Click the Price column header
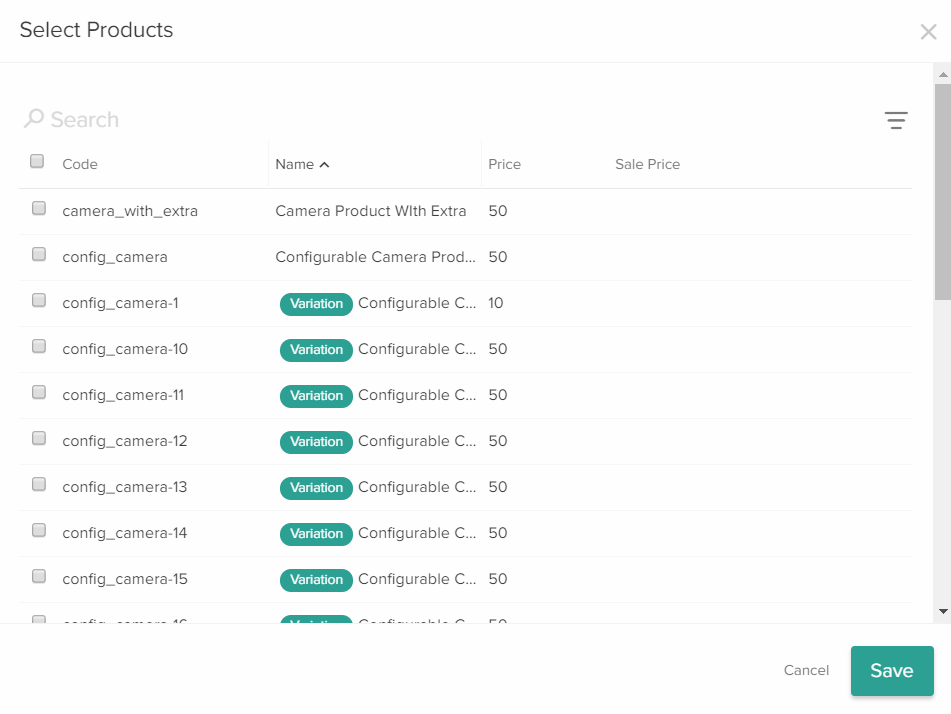 (504, 164)
